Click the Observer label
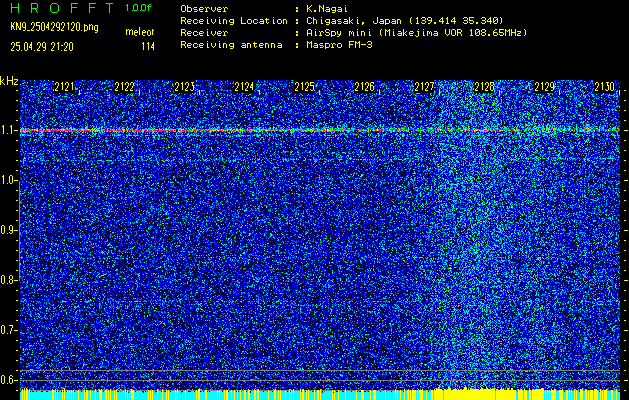 pos(204,8)
